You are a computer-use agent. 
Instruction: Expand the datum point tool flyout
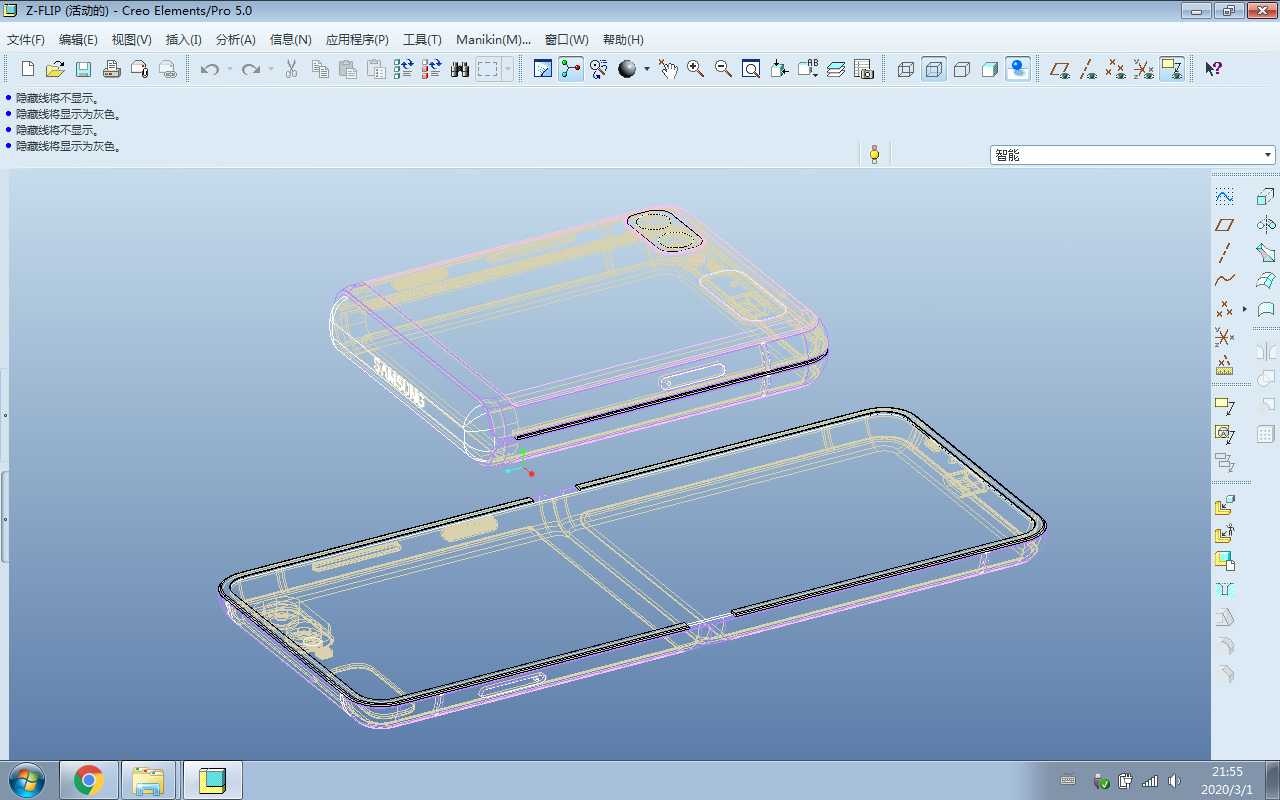[x=1245, y=309]
